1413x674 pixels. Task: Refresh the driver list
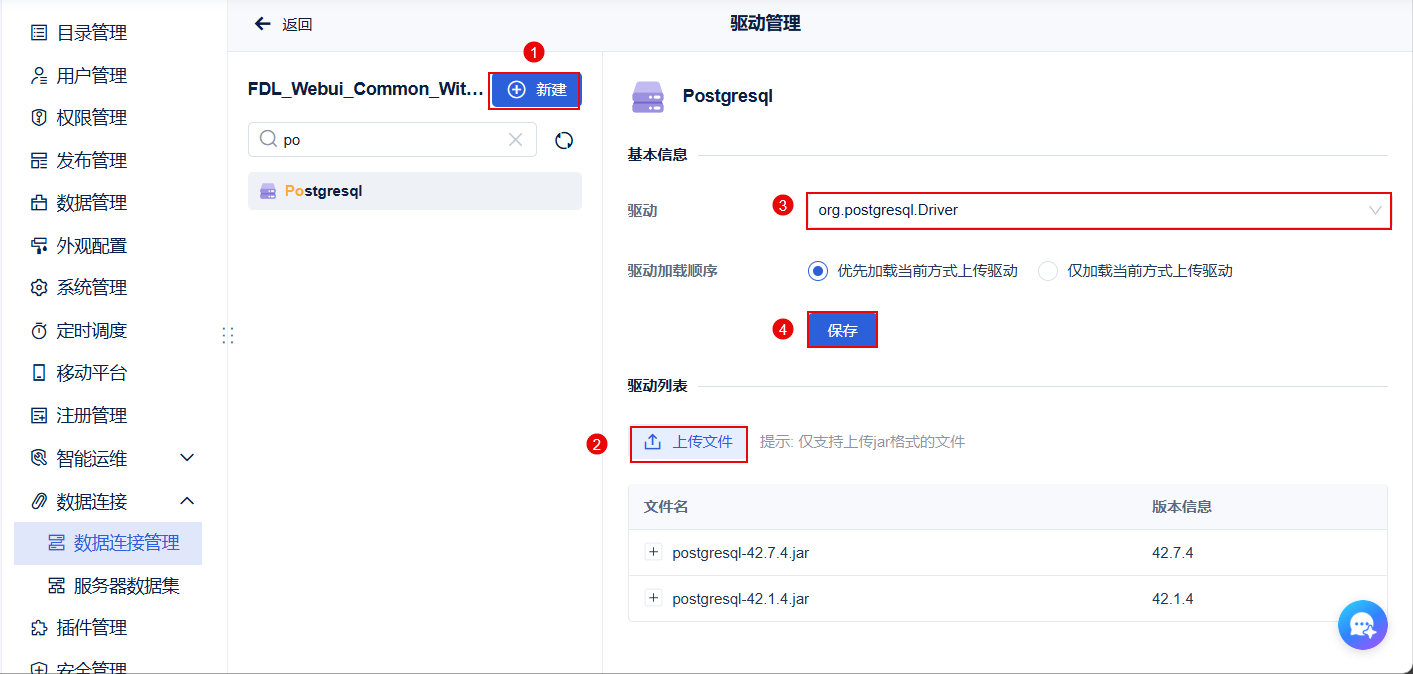[x=564, y=140]
